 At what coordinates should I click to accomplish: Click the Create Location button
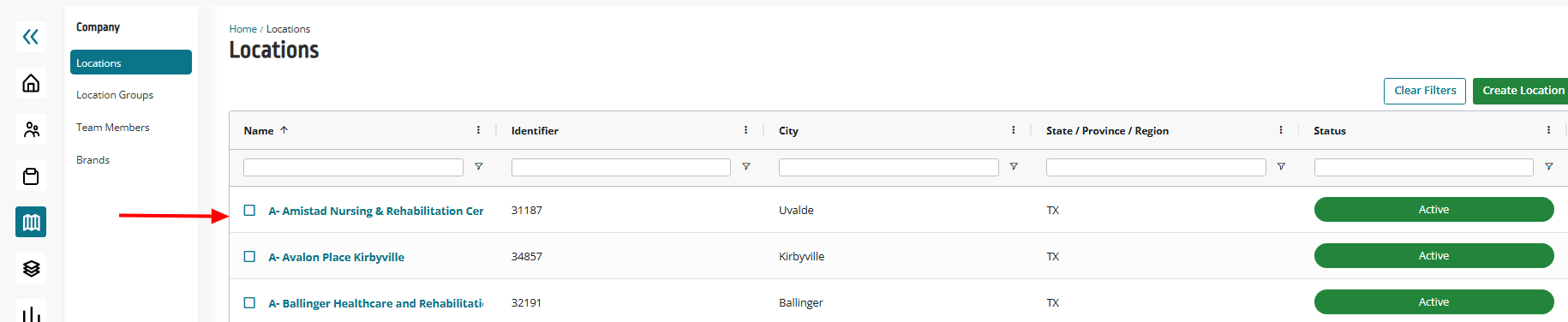(x=1523, y=91)
